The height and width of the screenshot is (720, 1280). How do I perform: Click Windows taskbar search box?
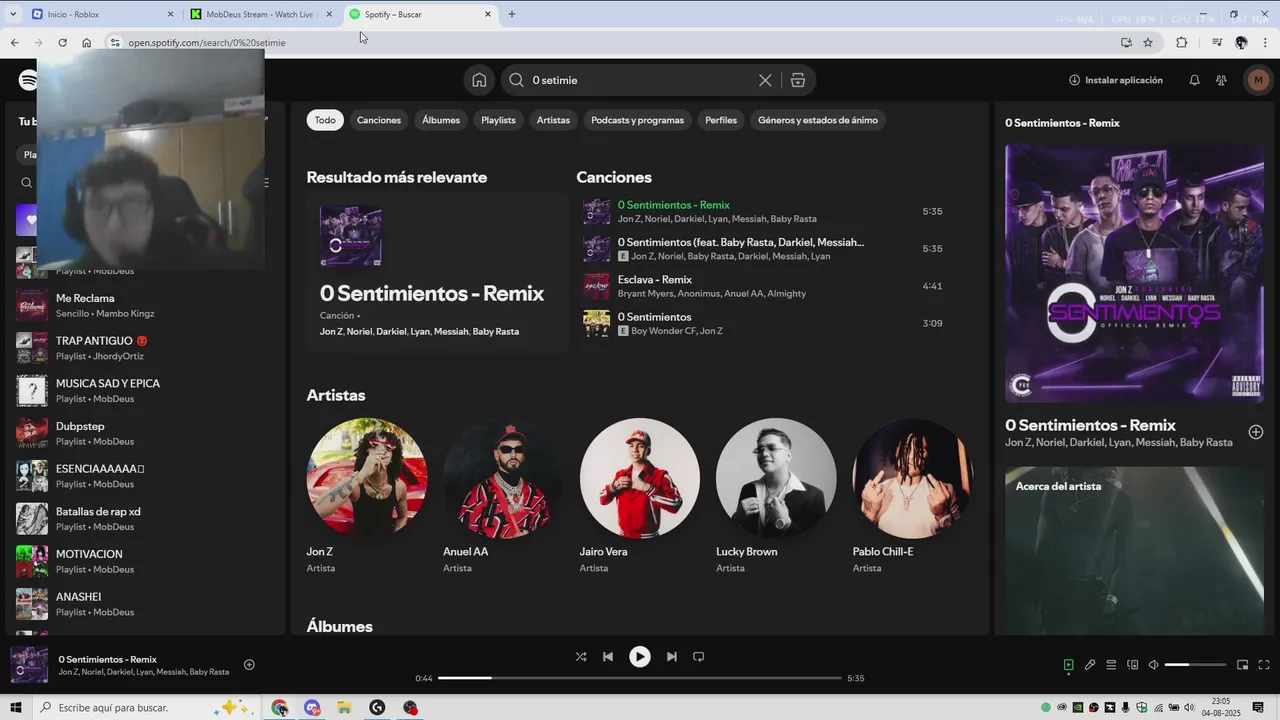pos(145,708)
